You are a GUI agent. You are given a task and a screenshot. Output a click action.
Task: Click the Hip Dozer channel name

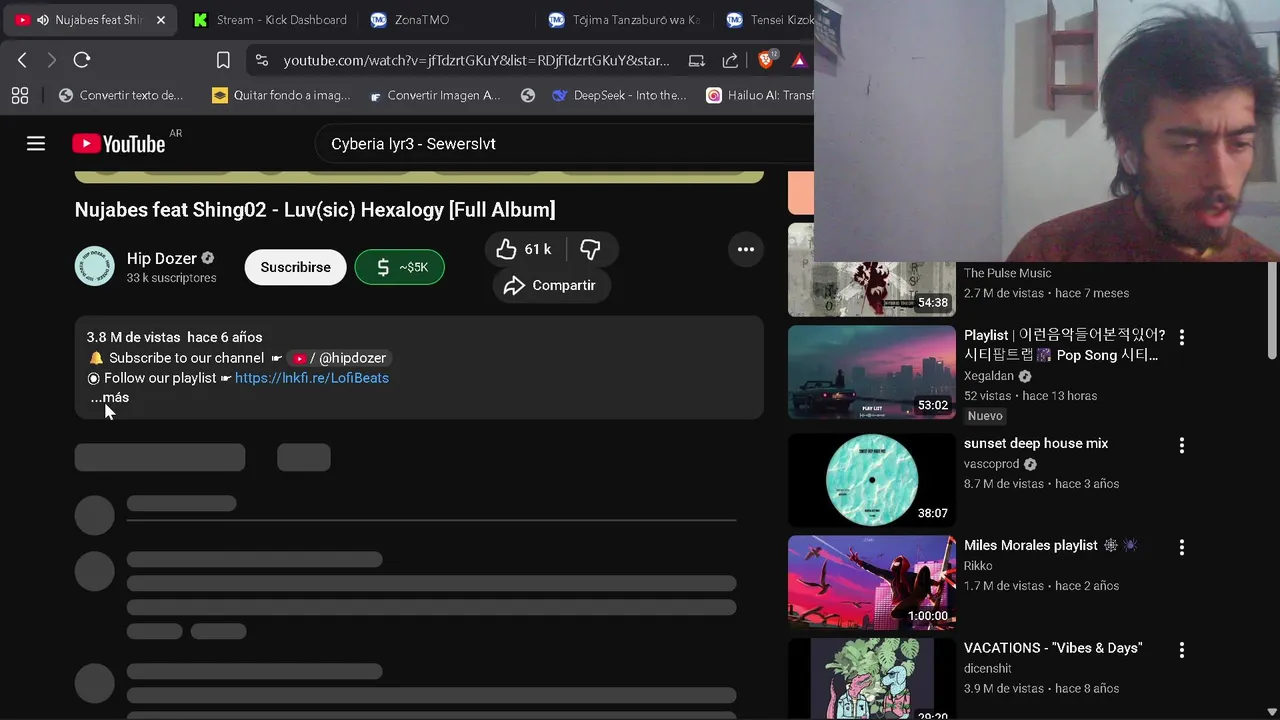(161, 259)
